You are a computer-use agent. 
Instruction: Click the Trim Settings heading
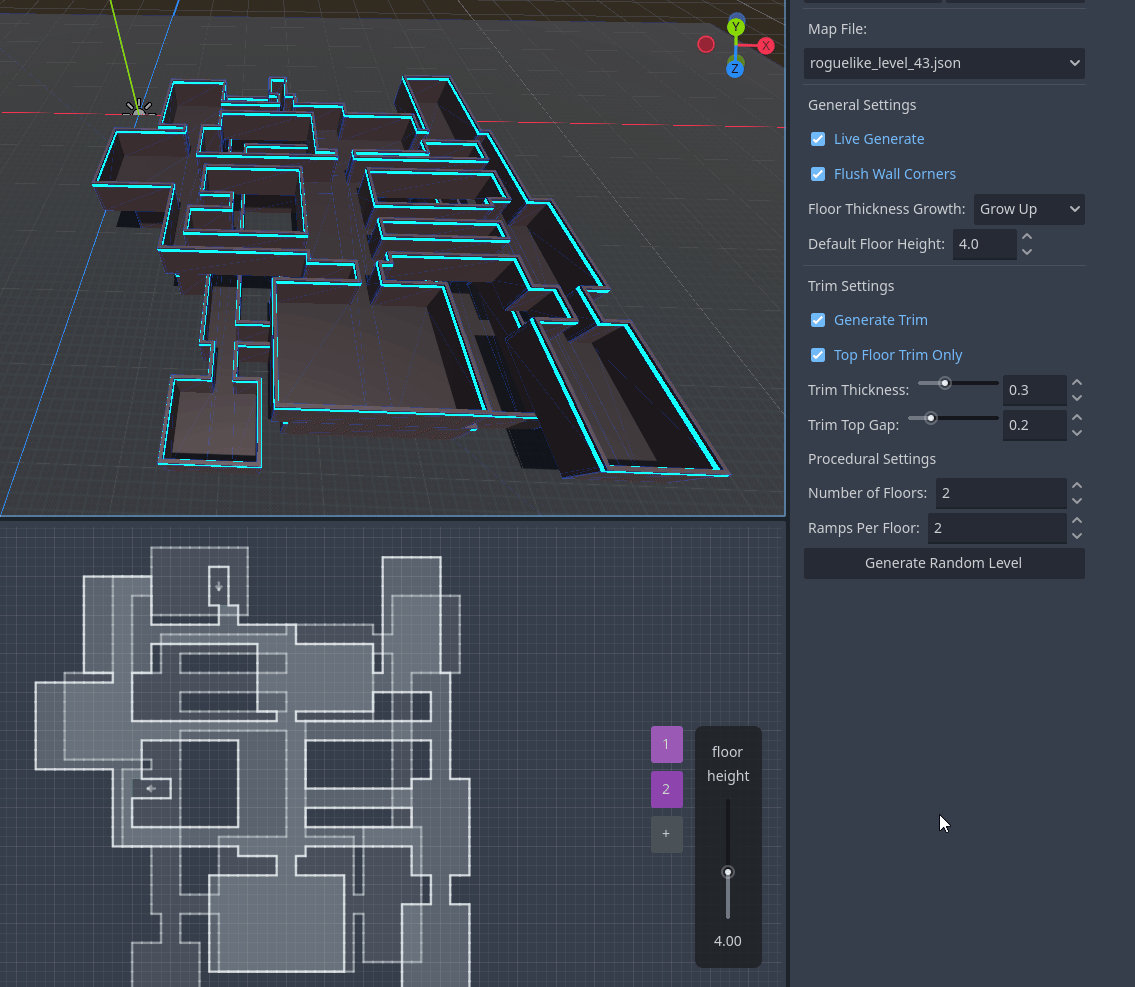tap(851, 286)
